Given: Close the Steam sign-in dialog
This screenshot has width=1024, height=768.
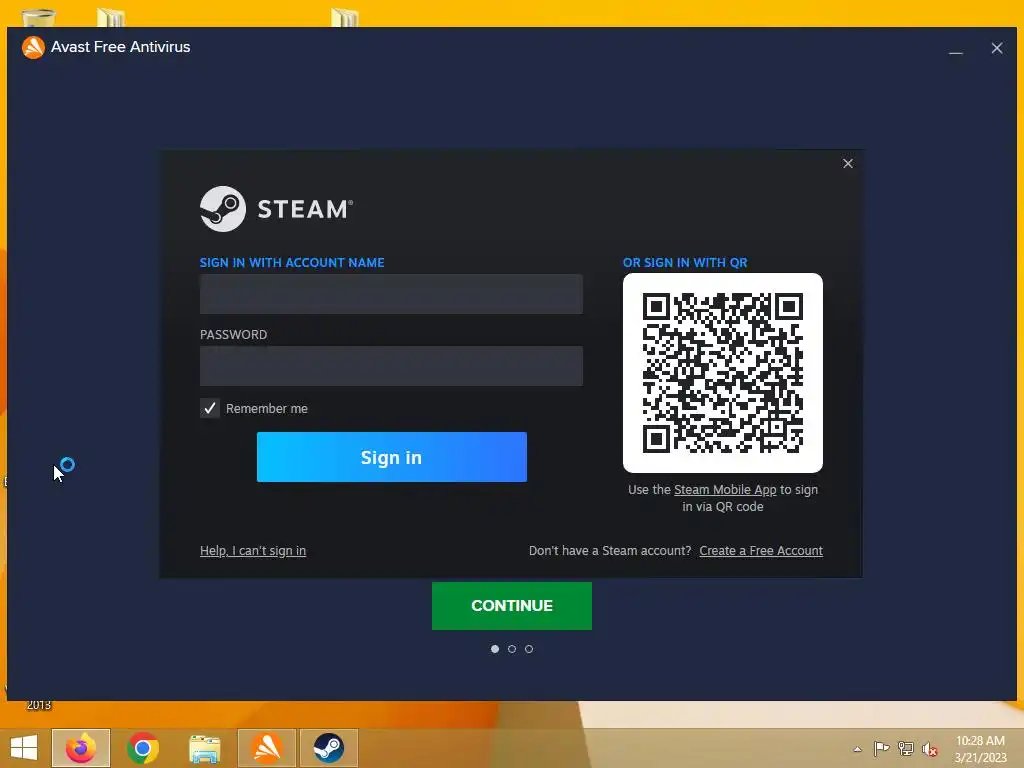Looking at the screenshot, I should tap(848, 163).
